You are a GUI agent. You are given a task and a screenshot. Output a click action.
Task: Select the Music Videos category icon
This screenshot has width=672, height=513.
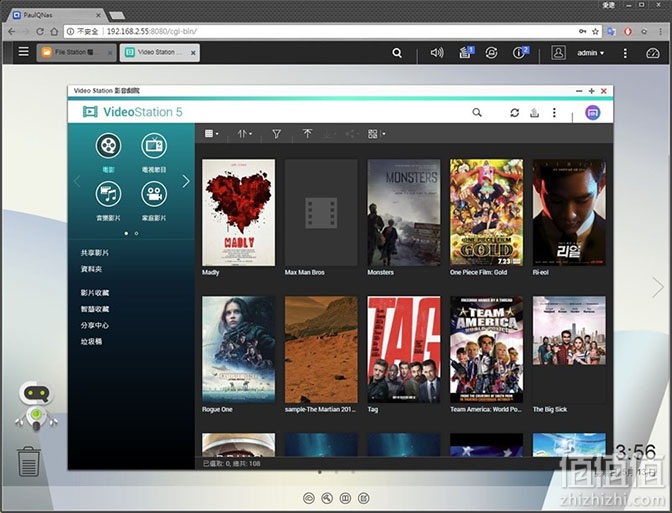(108, 194)
